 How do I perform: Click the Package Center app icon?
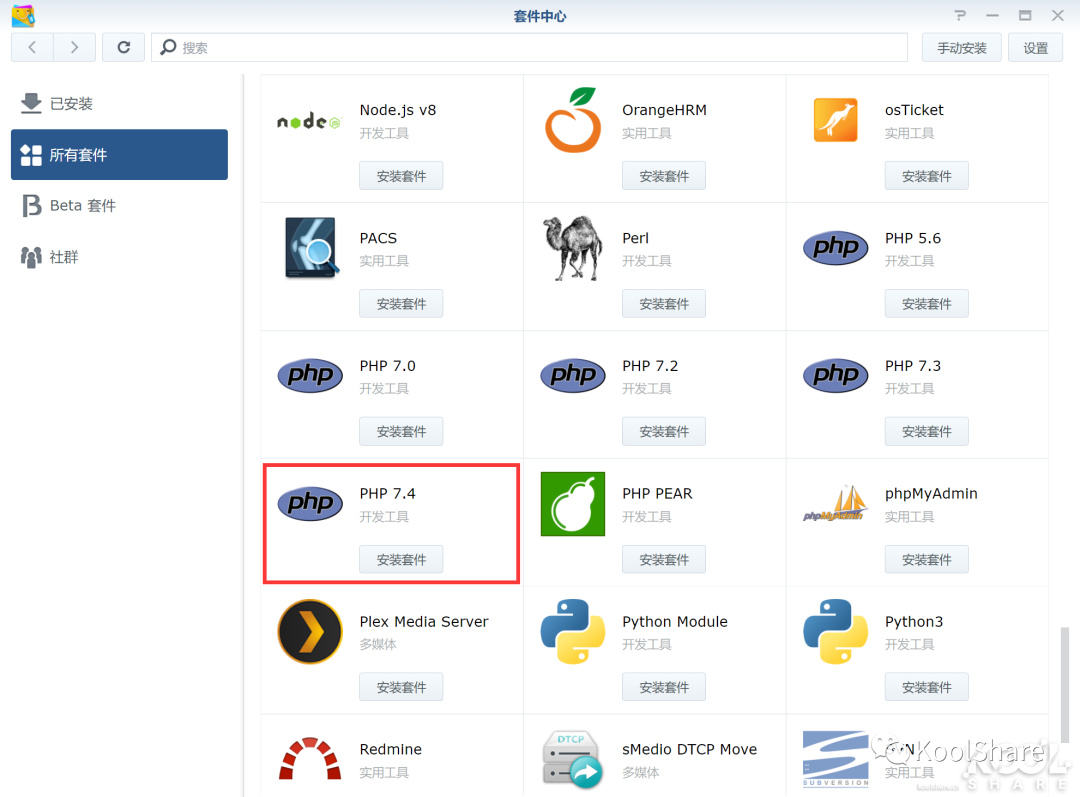23,16
